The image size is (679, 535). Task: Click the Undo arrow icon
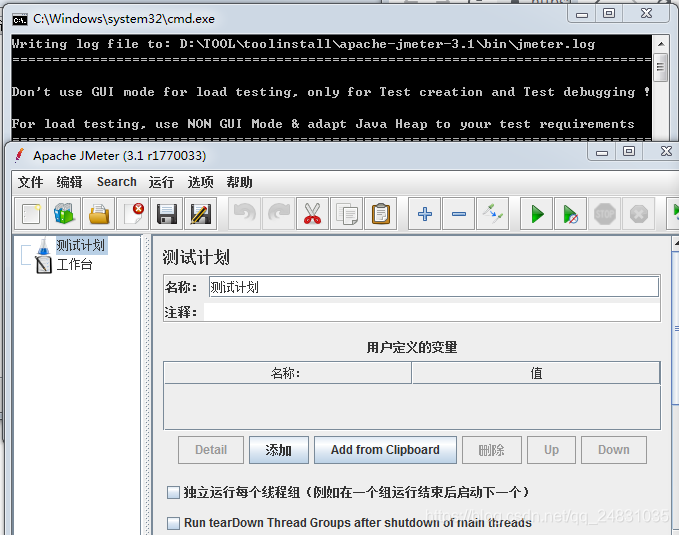coord(245,214)
